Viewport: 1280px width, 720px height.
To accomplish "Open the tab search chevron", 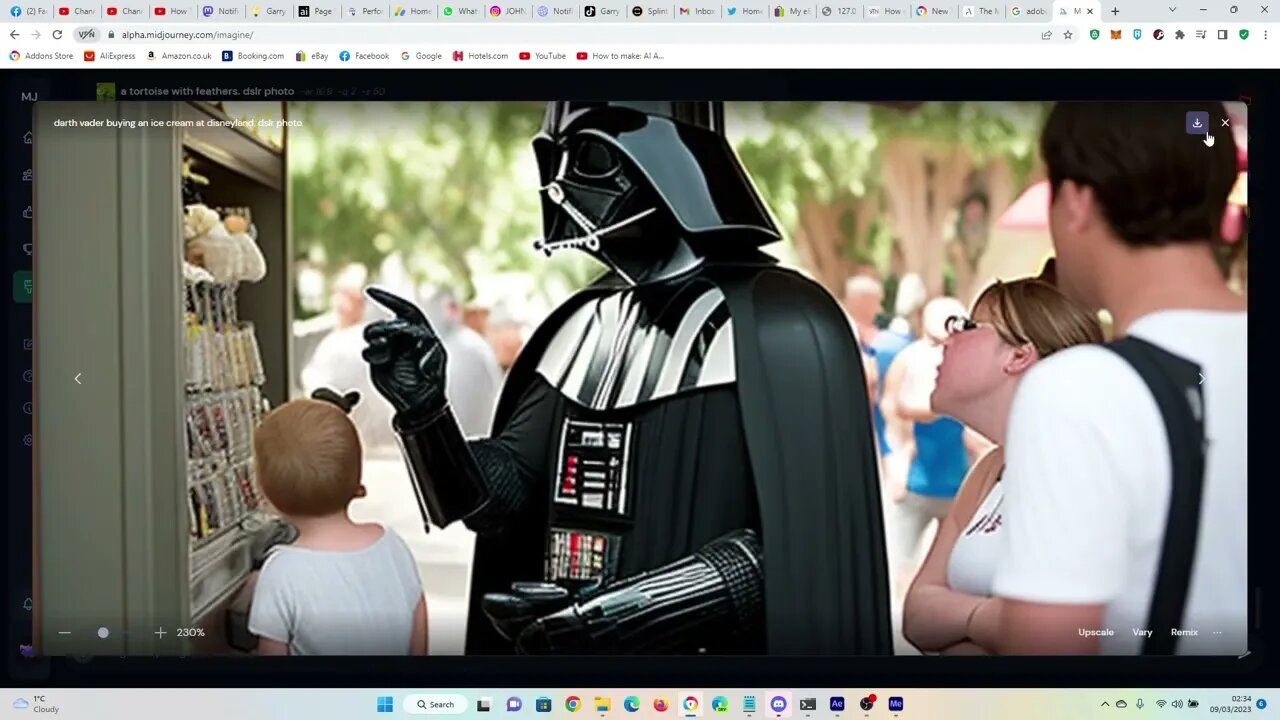I will pyautogui.click(x=1173, y=10).
